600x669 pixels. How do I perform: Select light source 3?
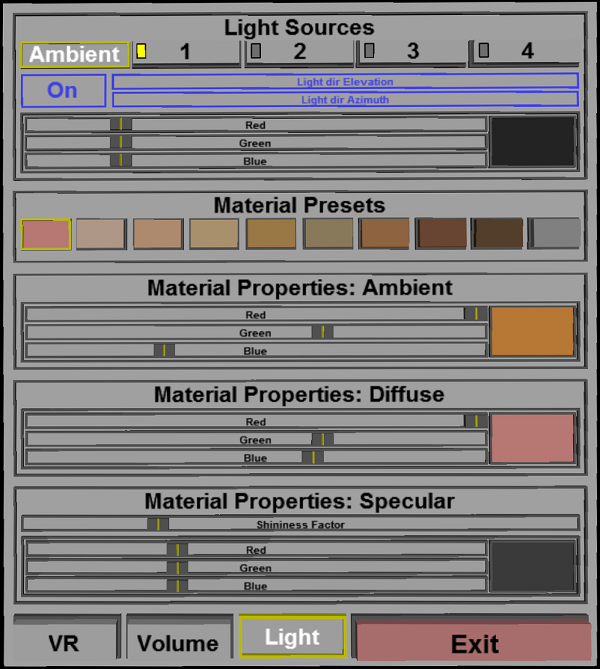click(411, 52)
